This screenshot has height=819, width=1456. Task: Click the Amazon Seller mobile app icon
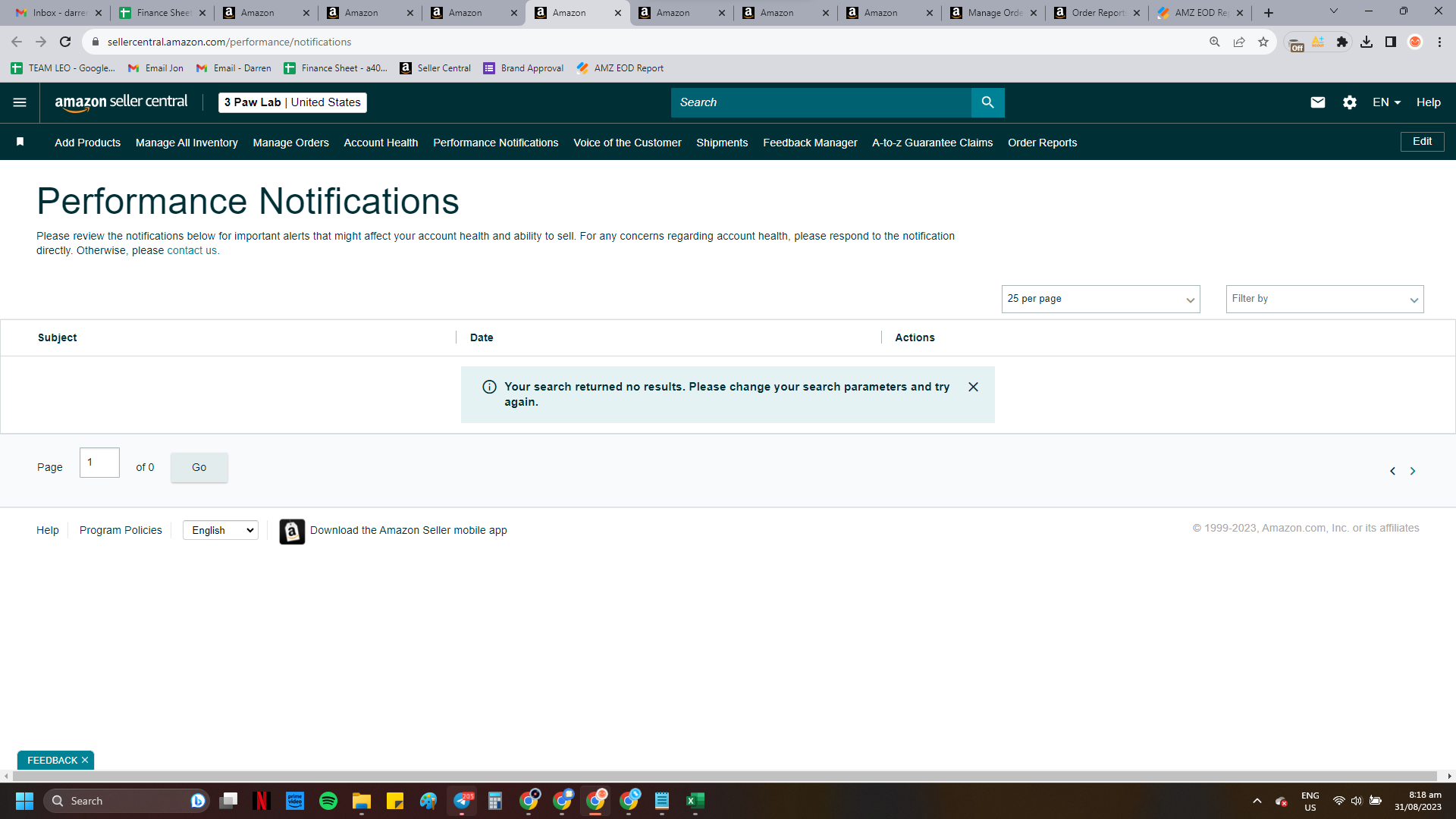click(292, 531)
